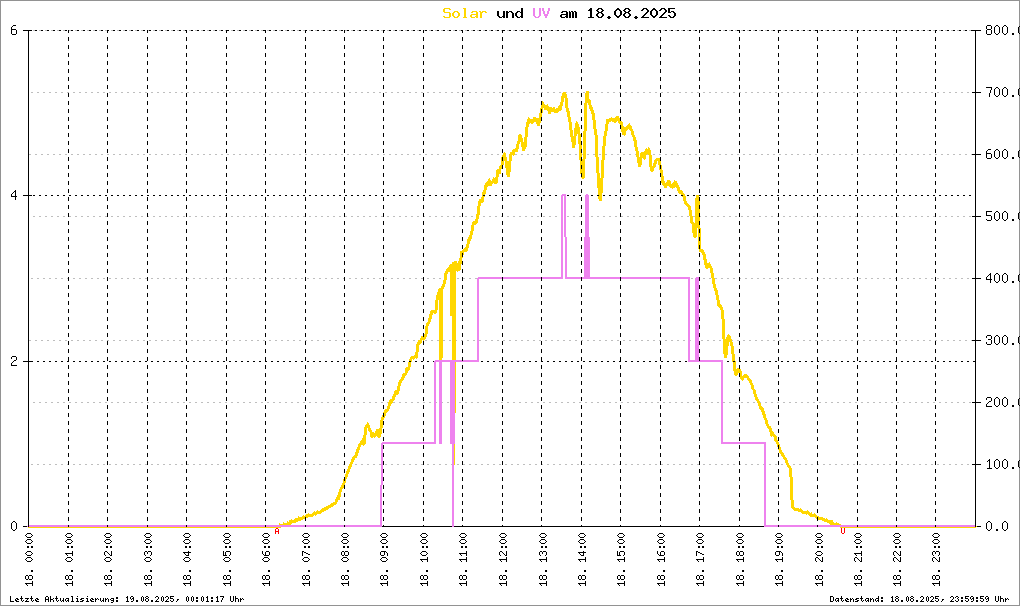Click the left axis label '0'
The image size is (1020, 606).
(14, 526)
